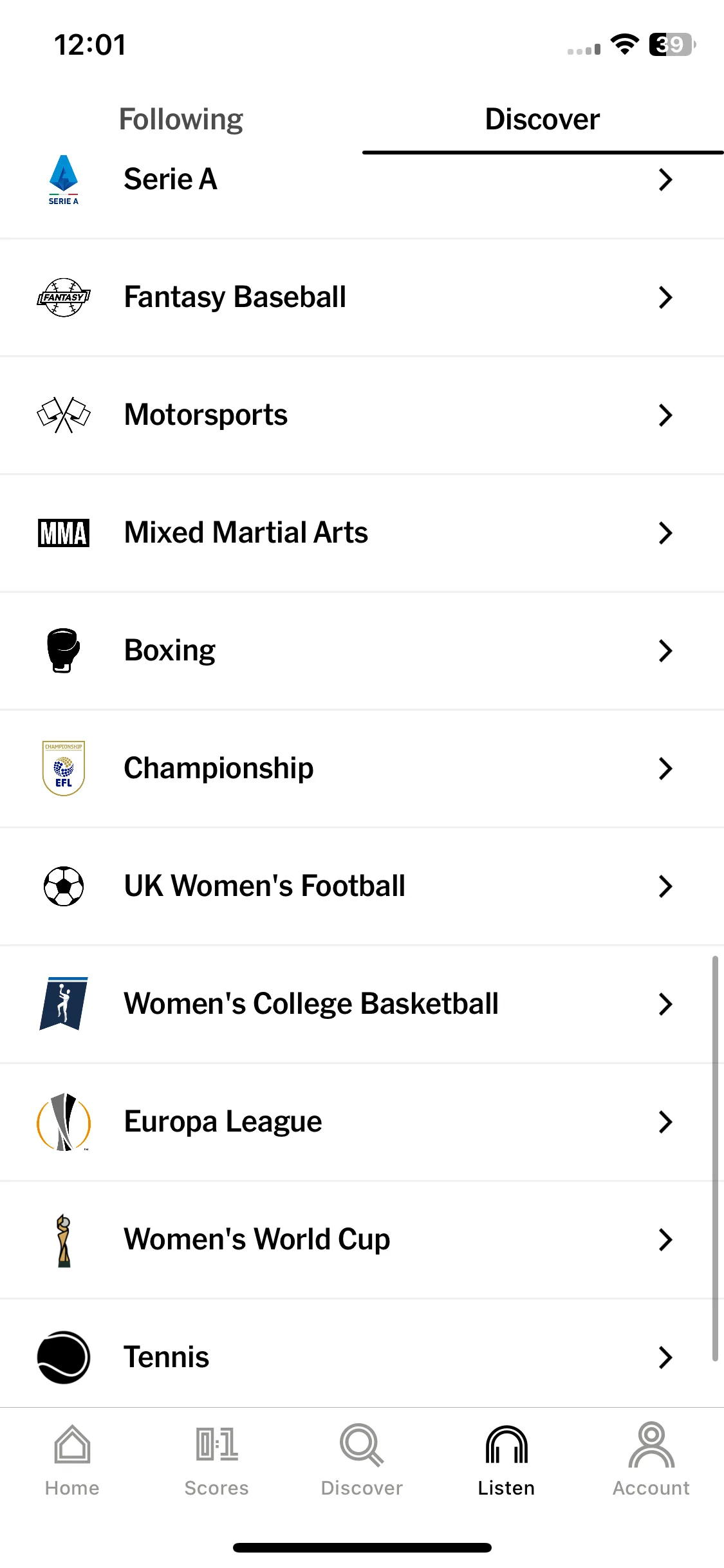Tap the Fantasy Baseball logo icon
Screen dimensions: 724x1568
(63, 297)
